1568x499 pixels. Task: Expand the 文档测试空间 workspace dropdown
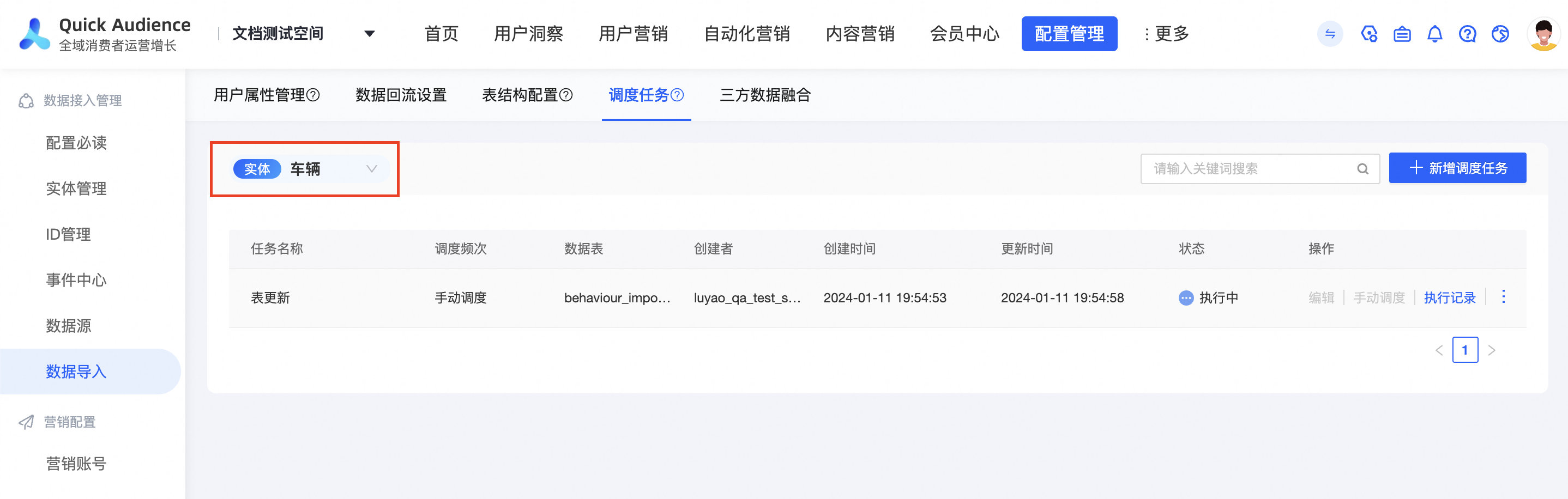pyautogui.click(x=370, y=34)
